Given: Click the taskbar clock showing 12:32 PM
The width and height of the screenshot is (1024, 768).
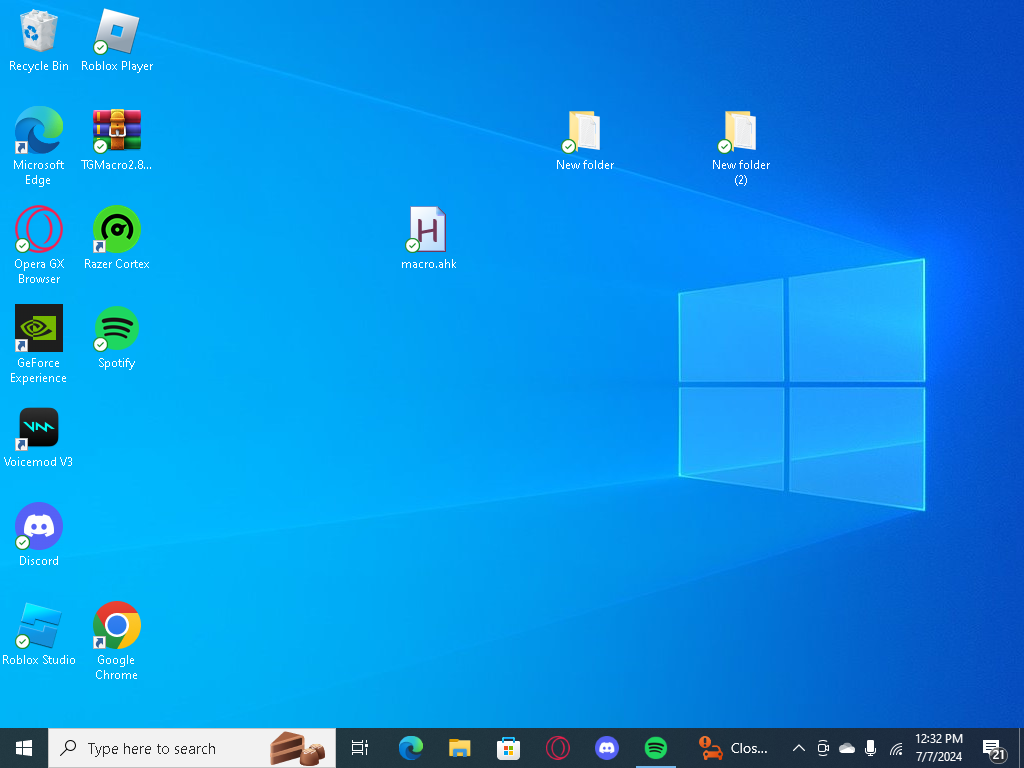Looking at the screenshot, I should coord(938,748).
